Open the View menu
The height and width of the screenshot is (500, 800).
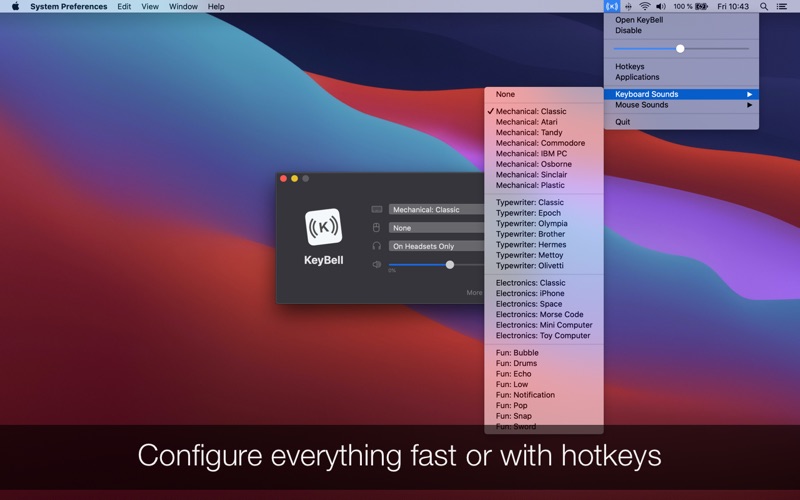tap(150, 7)
